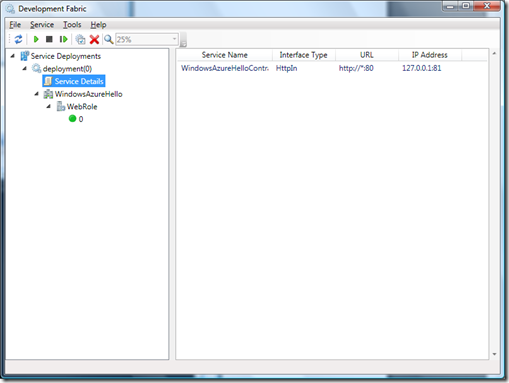
Task: Start service with green play icon
Action: 36,39
